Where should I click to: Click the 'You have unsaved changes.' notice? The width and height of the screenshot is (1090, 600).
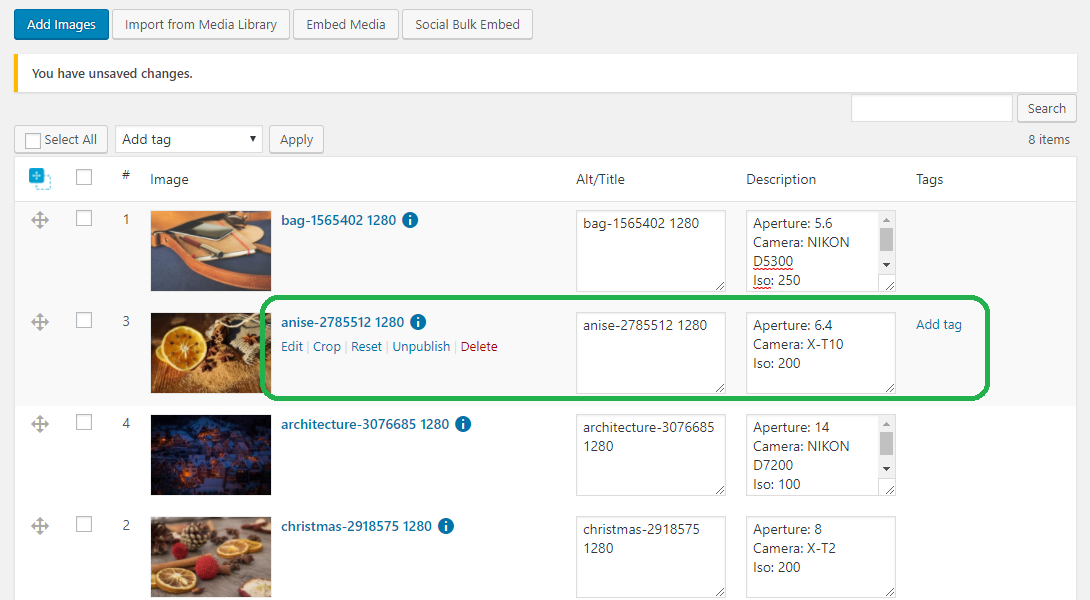pos(546,74)
